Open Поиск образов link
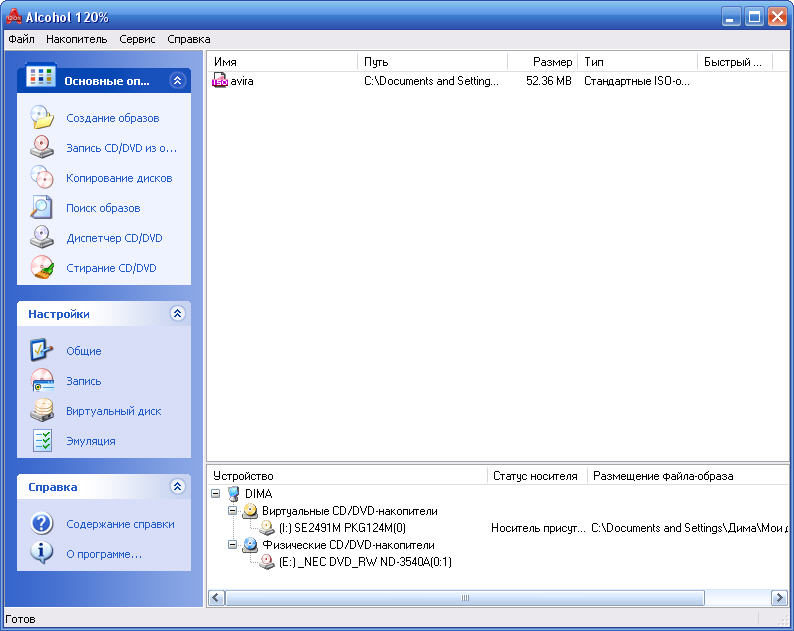This screenshot has width=794, height=631. (103, 208)
